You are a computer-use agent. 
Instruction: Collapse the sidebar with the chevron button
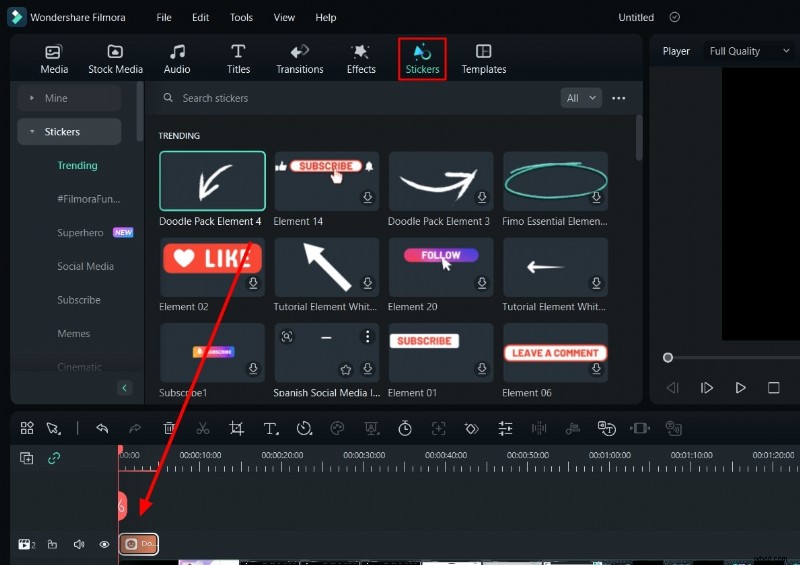(x=124, y=388)
